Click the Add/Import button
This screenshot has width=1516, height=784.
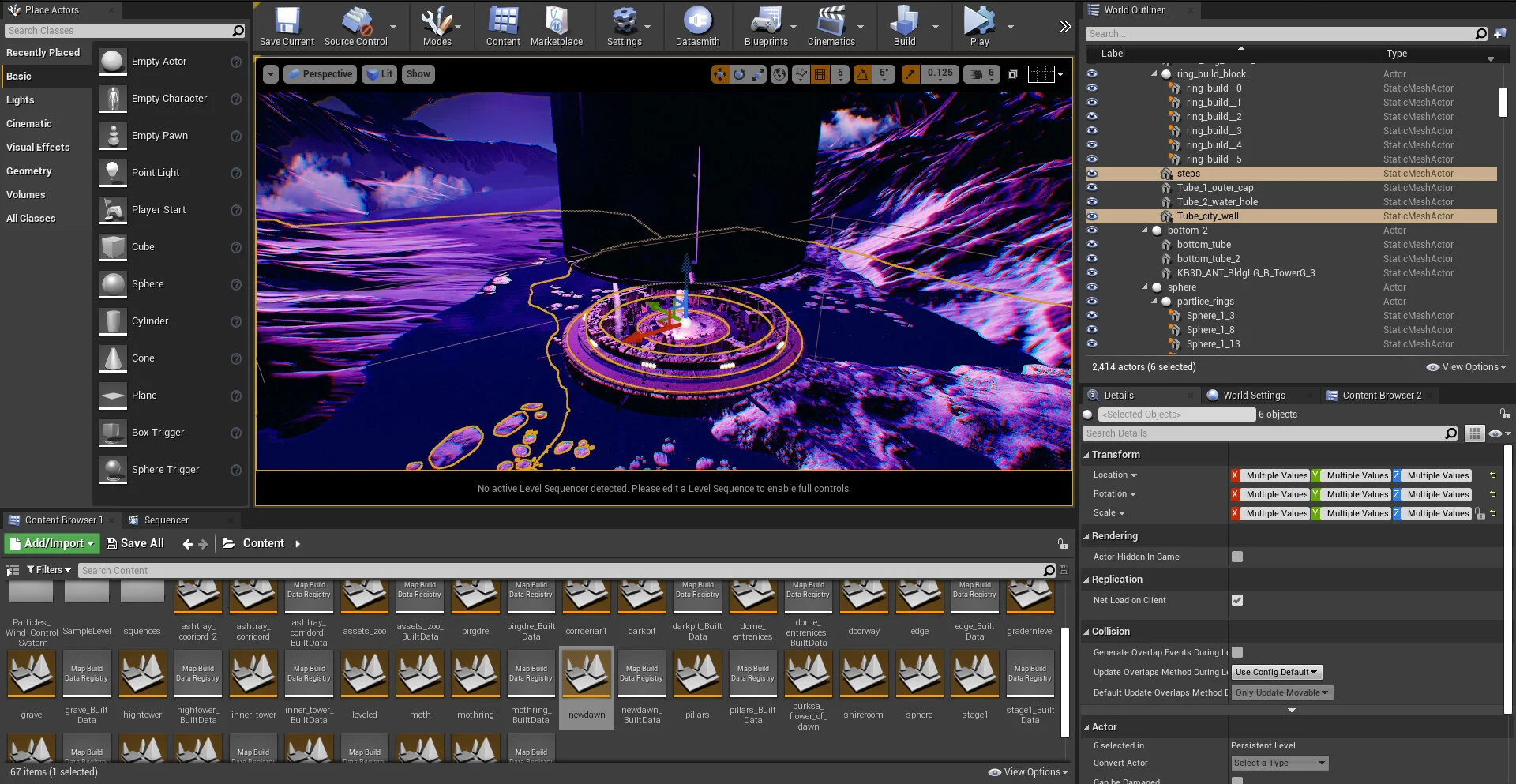coord(52,543)
